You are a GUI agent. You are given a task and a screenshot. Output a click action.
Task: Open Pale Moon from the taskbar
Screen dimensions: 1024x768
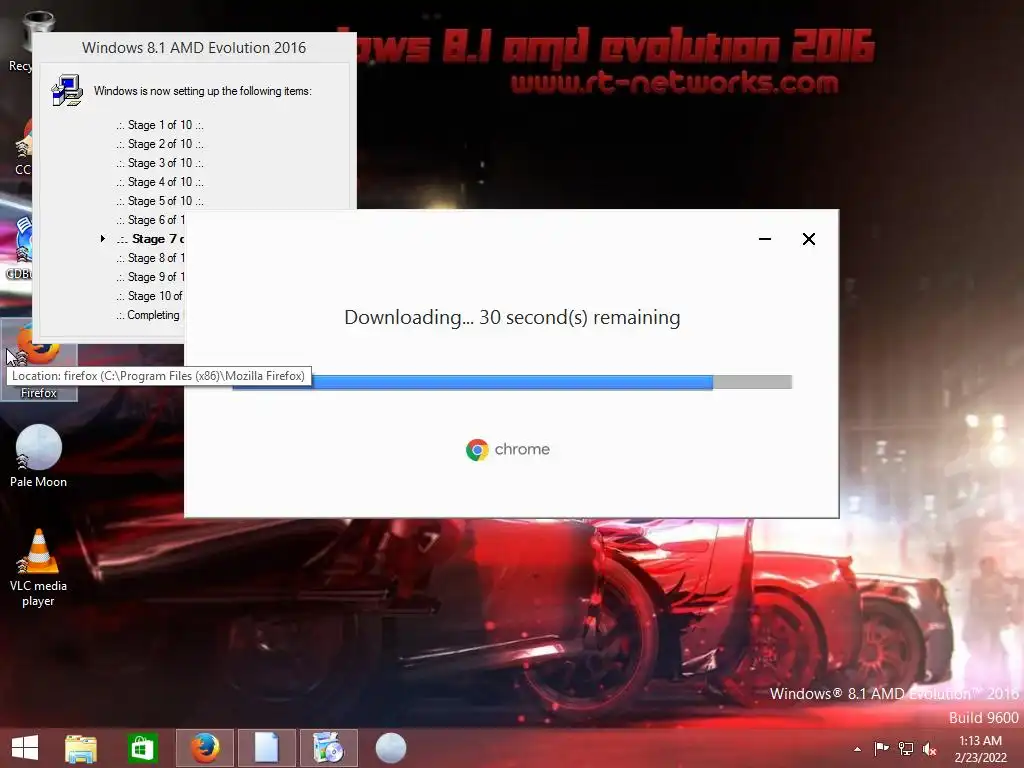click(x=391, y=748)
